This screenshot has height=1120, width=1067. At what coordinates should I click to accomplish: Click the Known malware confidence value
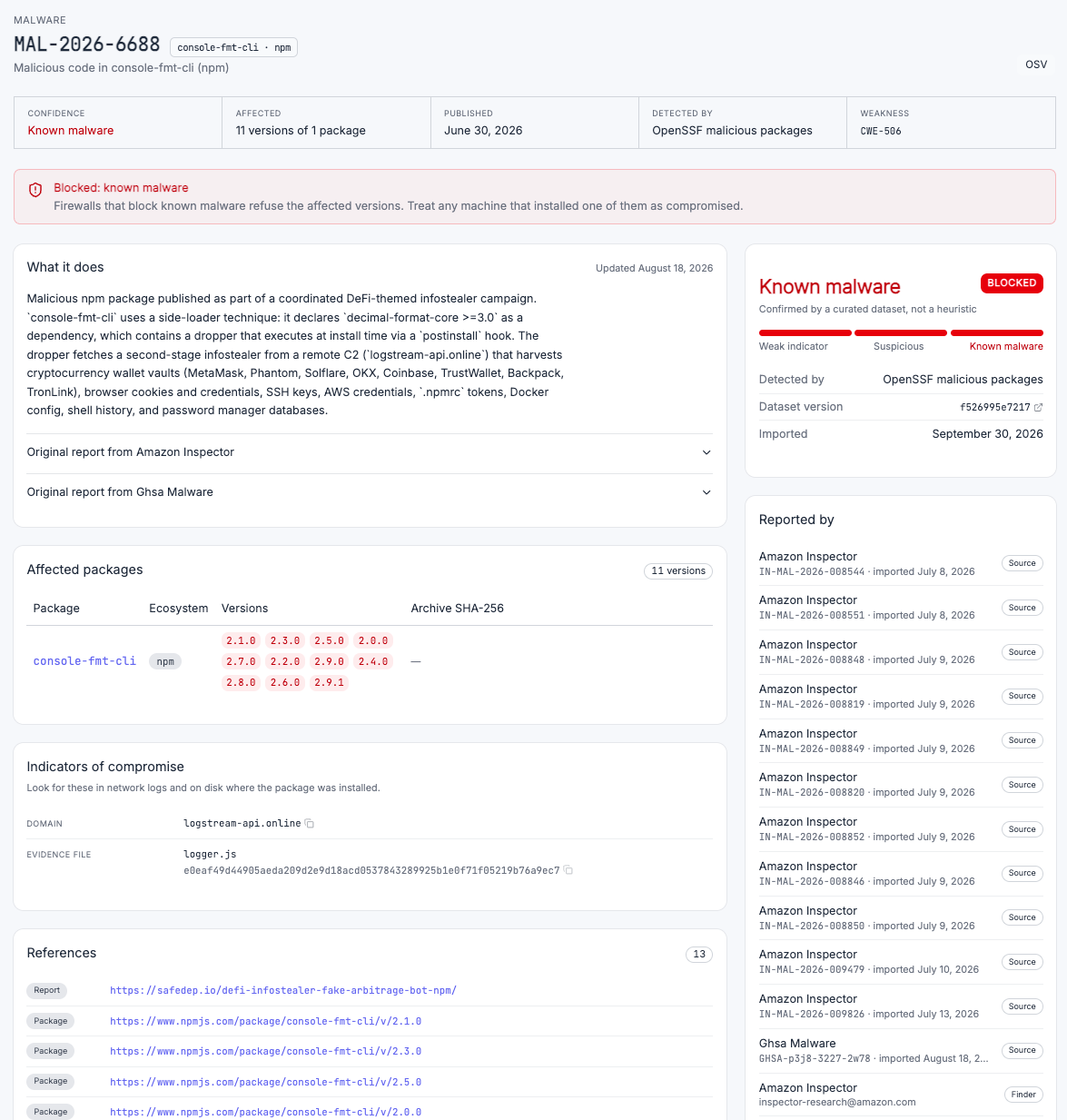[x=71, y=131]
